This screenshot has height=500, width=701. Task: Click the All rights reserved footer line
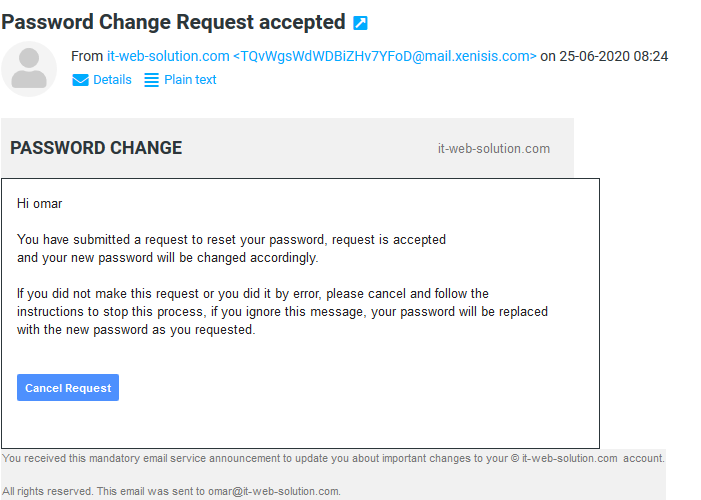(172, 491)
